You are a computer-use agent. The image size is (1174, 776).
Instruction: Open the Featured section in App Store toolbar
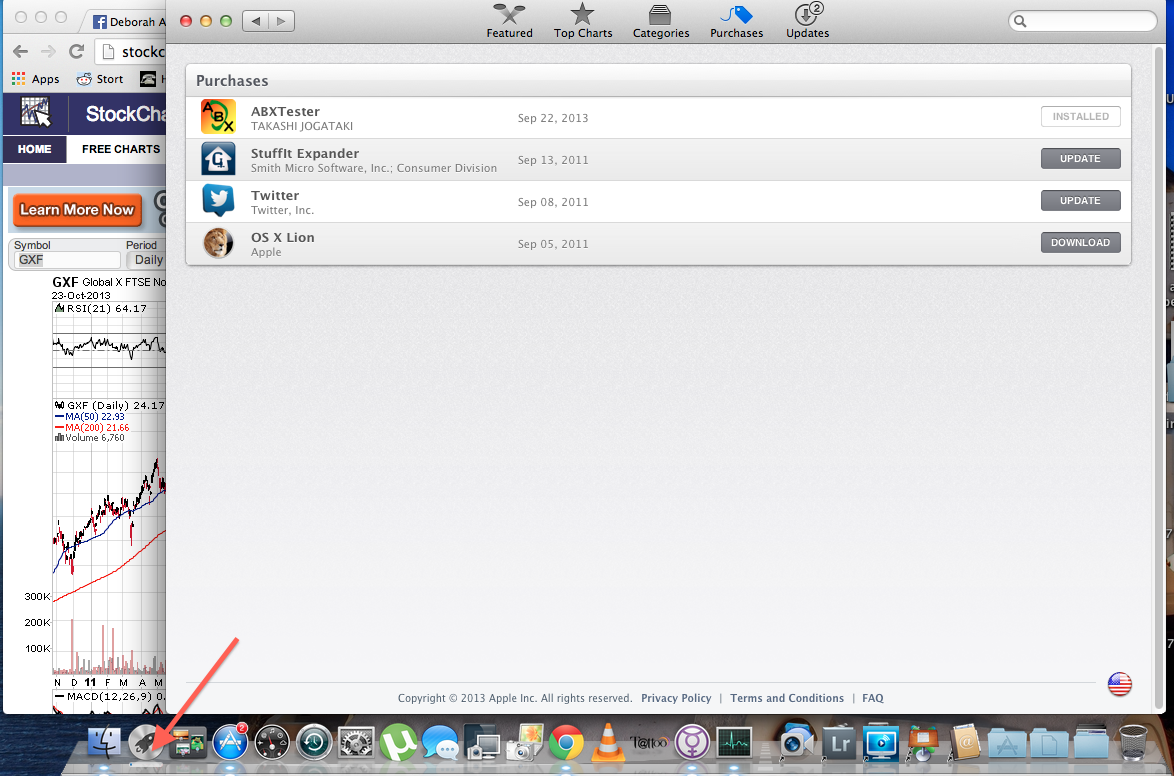[509, 21]
